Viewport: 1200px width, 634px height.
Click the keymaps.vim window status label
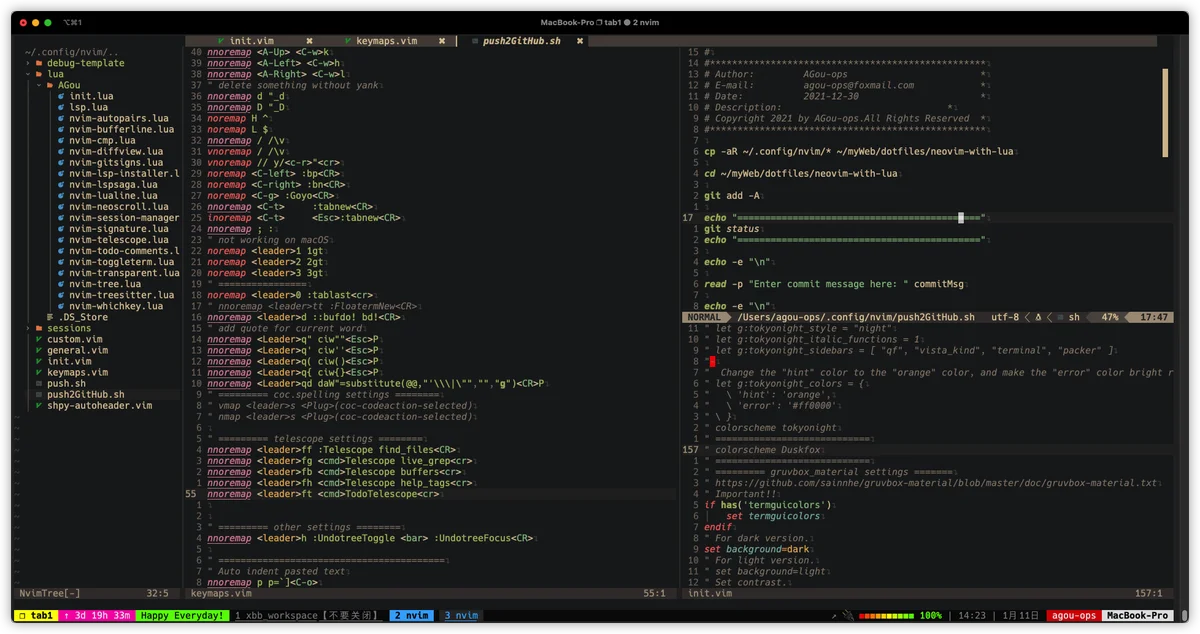pyautogui.click(x=220, y=593)
